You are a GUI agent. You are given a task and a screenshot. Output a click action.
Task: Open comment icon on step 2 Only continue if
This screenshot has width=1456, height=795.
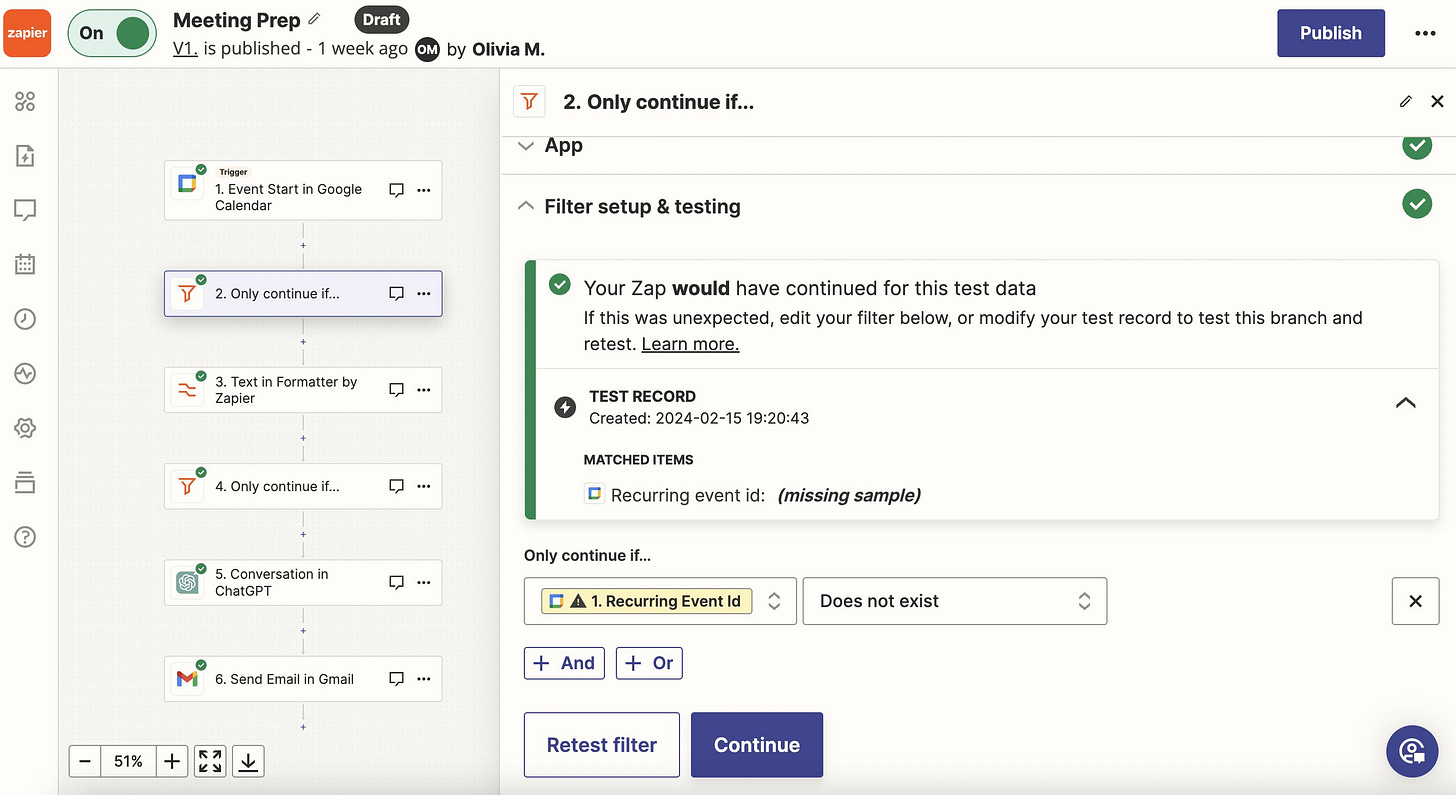[x=396, y=294]
